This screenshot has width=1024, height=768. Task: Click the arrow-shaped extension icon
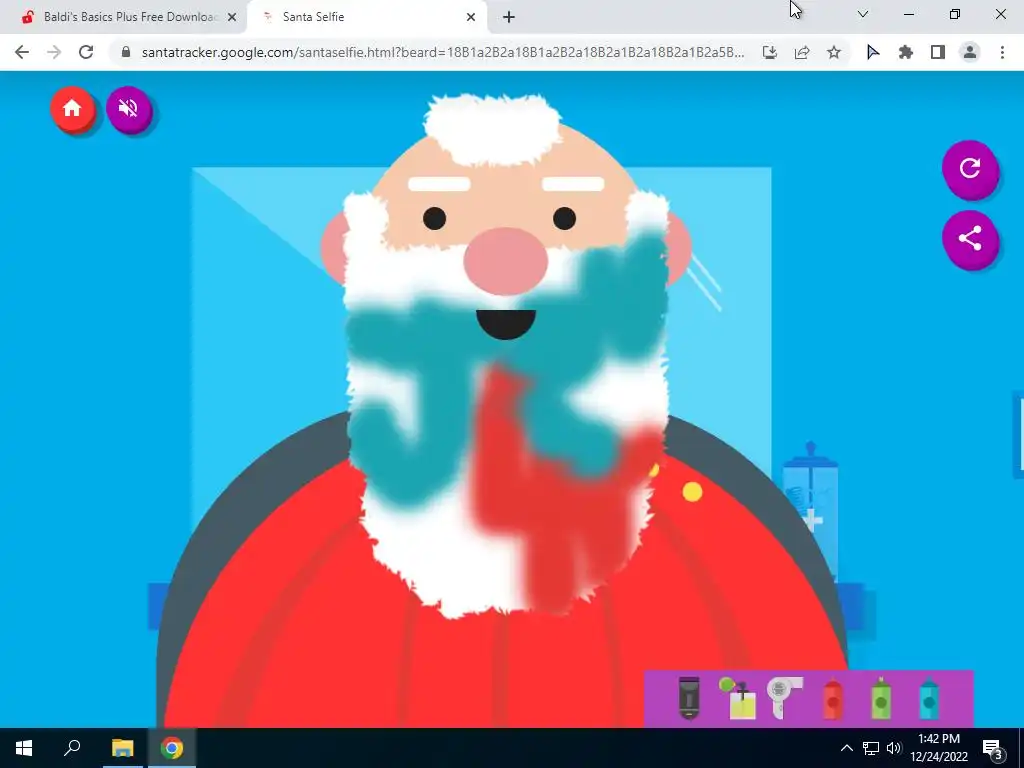point(873,52)
